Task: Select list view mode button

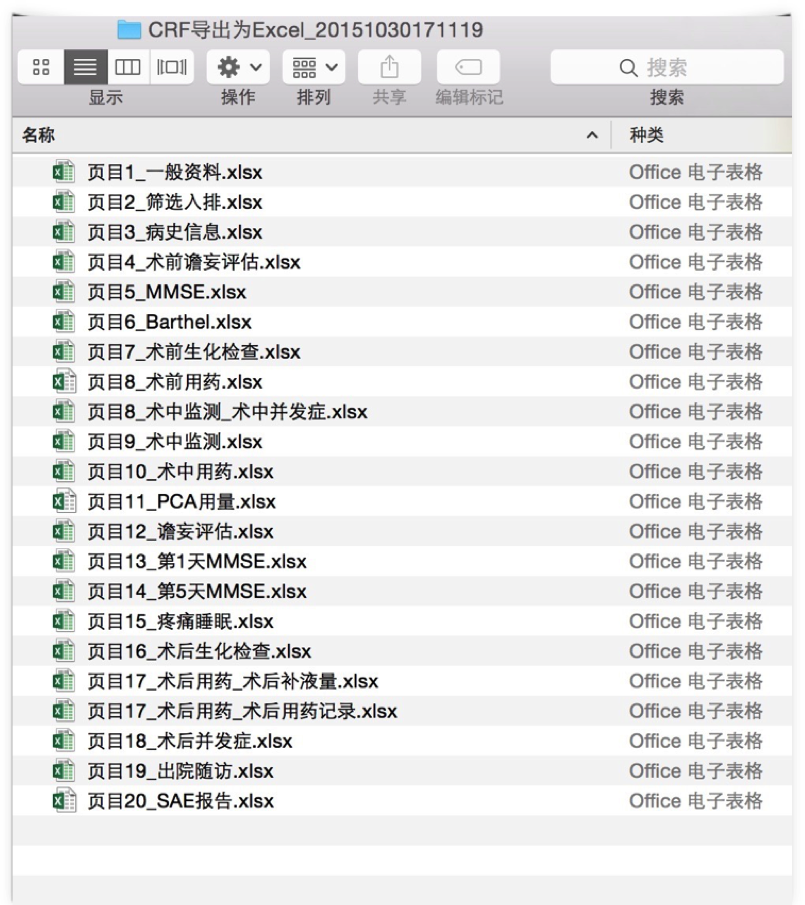Action: 86,67
